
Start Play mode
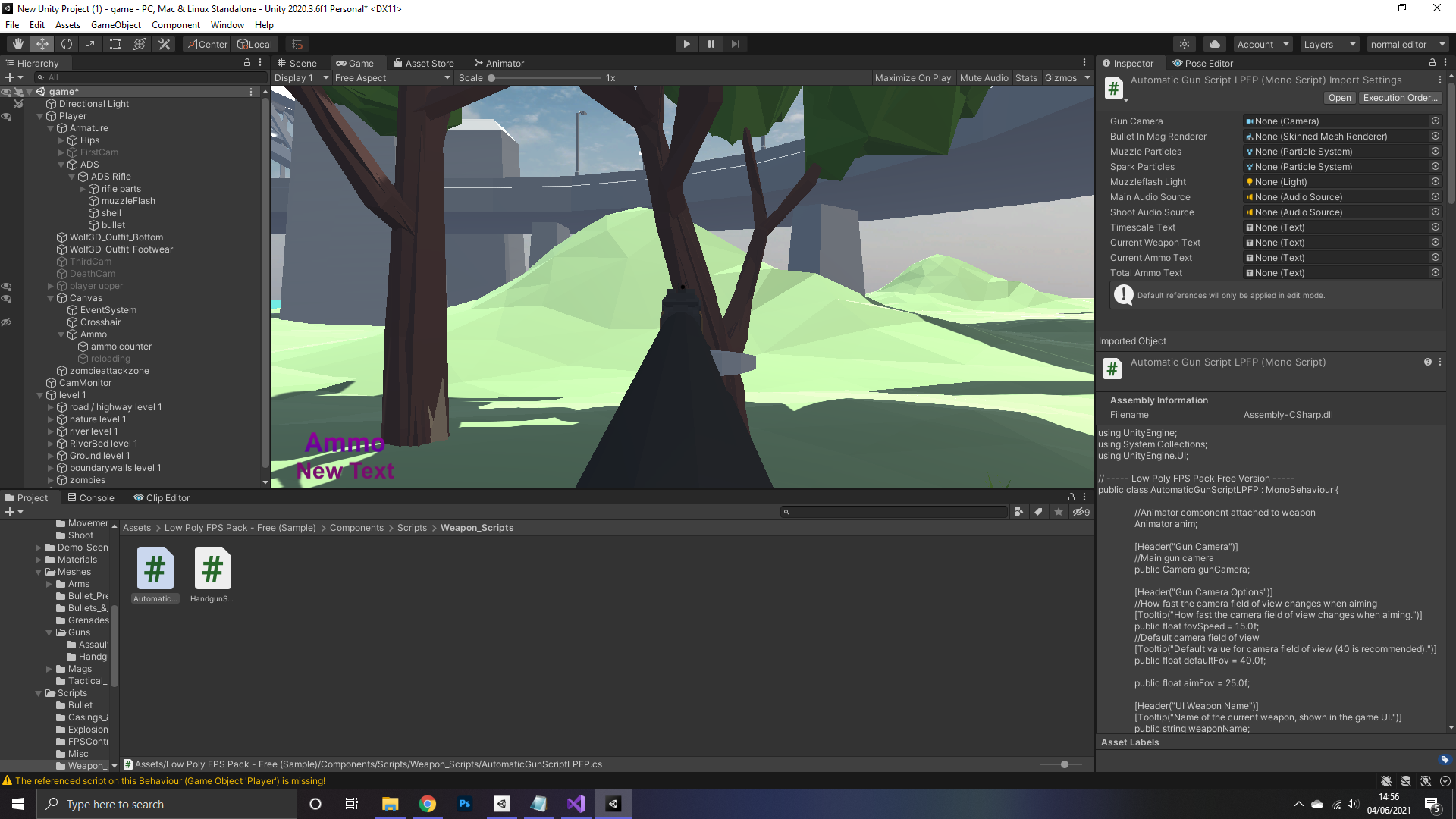point(686,44)
